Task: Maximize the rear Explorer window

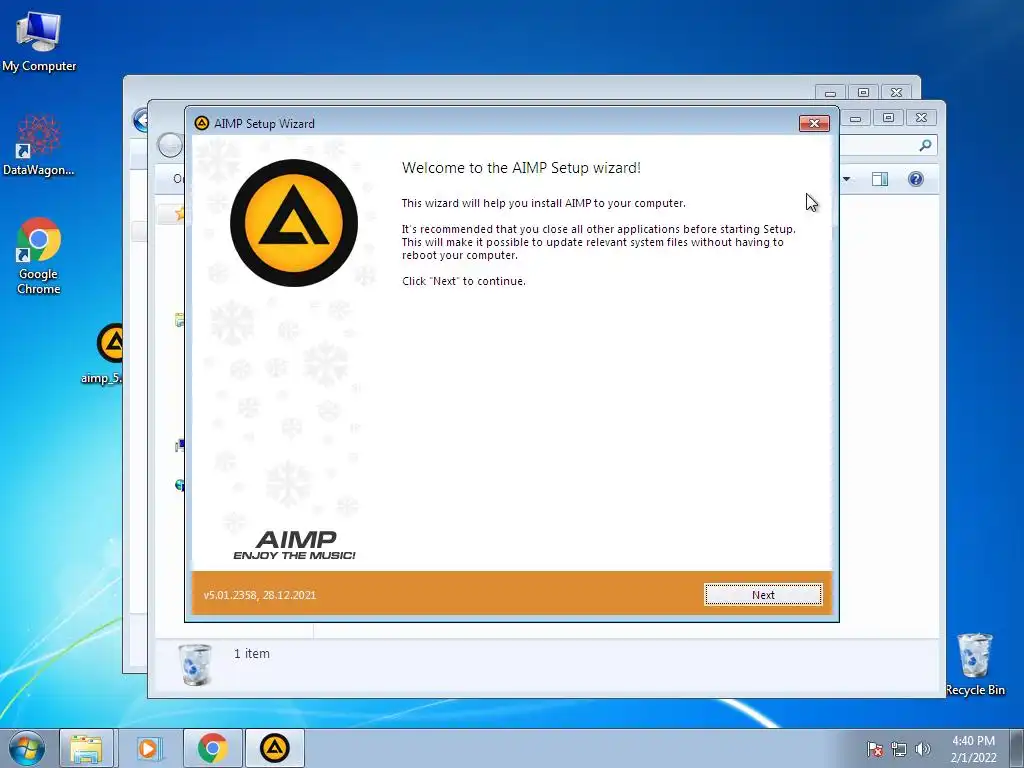Action: click(863, 93)
